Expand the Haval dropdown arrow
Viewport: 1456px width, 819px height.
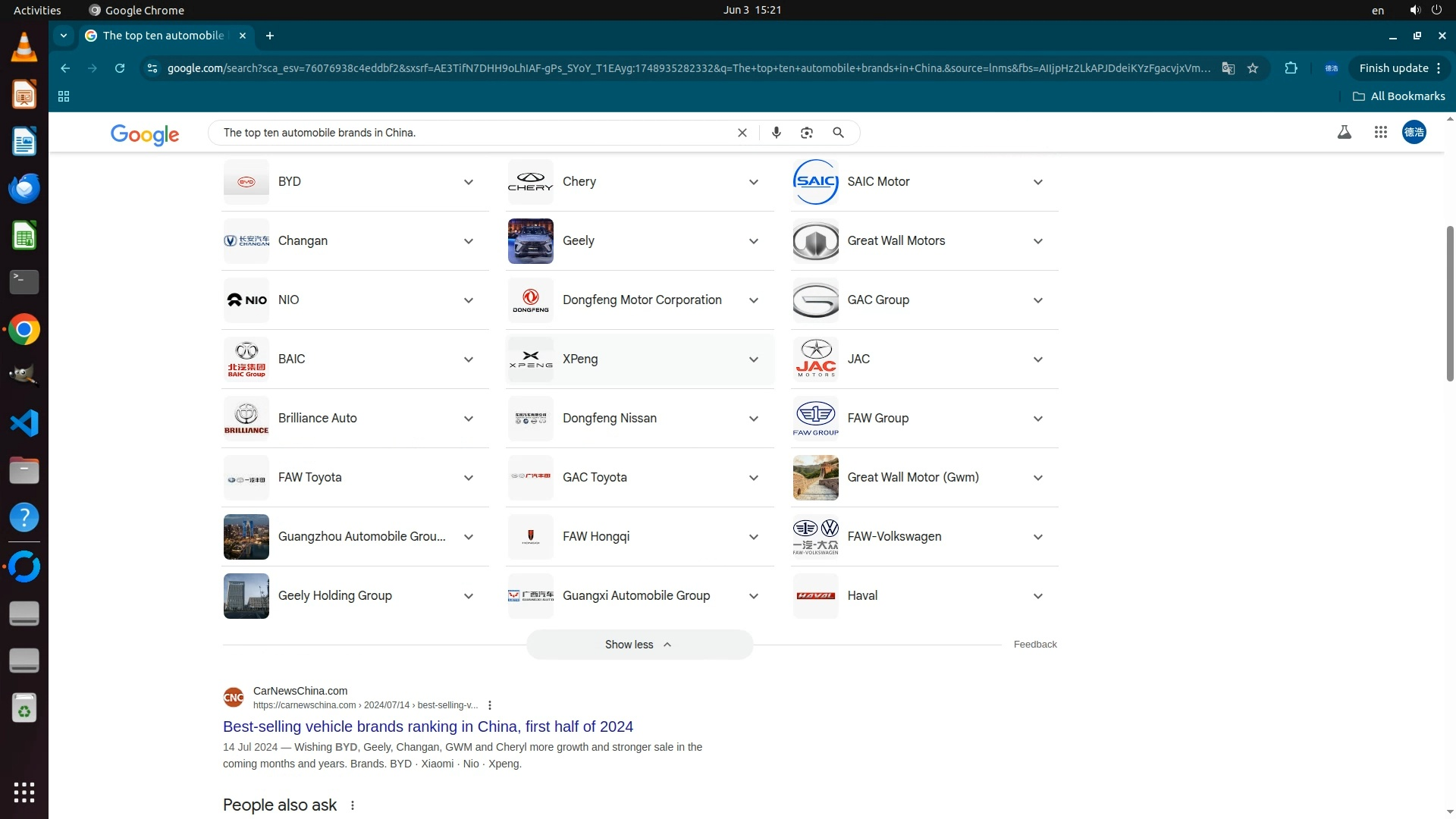click(x=1037, y=596)
